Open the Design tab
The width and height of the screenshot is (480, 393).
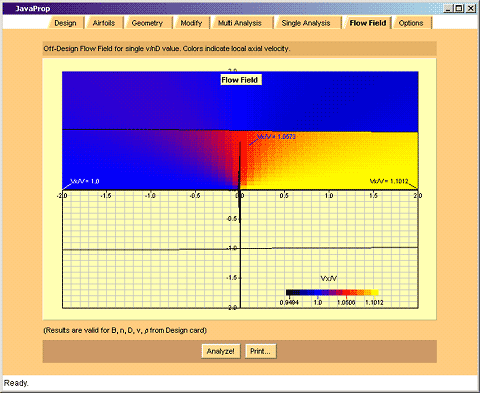pyautogui.click(x=65, y=23)
